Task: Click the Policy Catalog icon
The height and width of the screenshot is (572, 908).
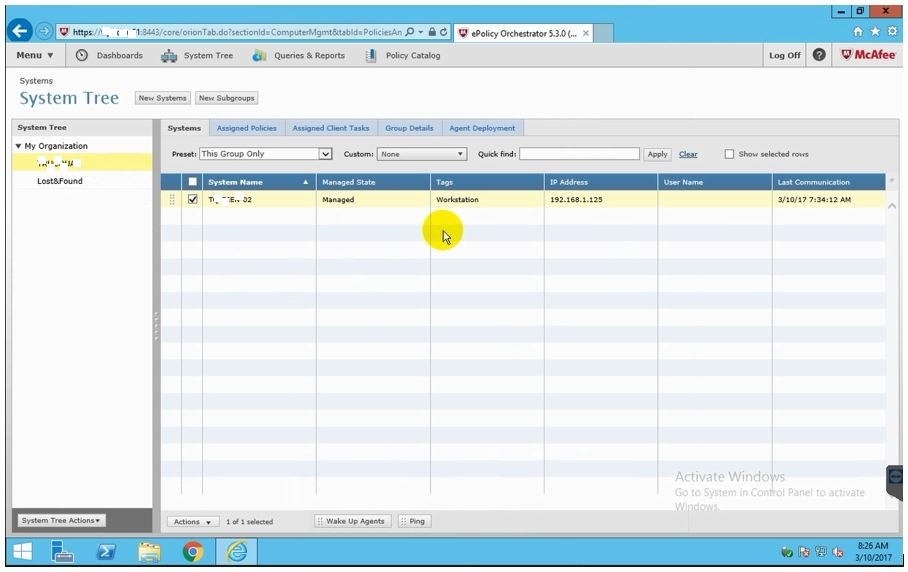Action: tap(371, 56)
